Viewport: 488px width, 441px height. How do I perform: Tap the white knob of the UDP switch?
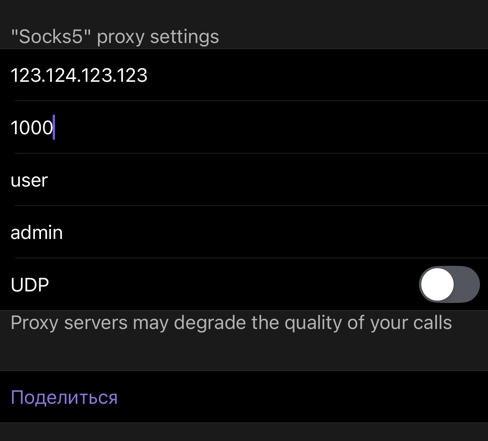click(437, 284)
